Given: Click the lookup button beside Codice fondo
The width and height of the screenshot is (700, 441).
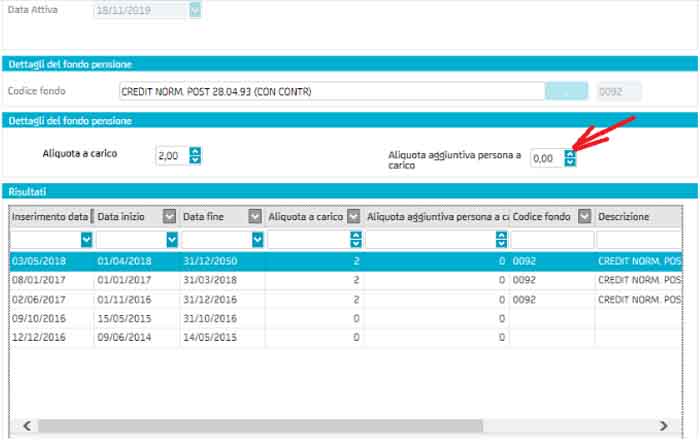Looking at the screenshot, I should (x=567, y=92).
